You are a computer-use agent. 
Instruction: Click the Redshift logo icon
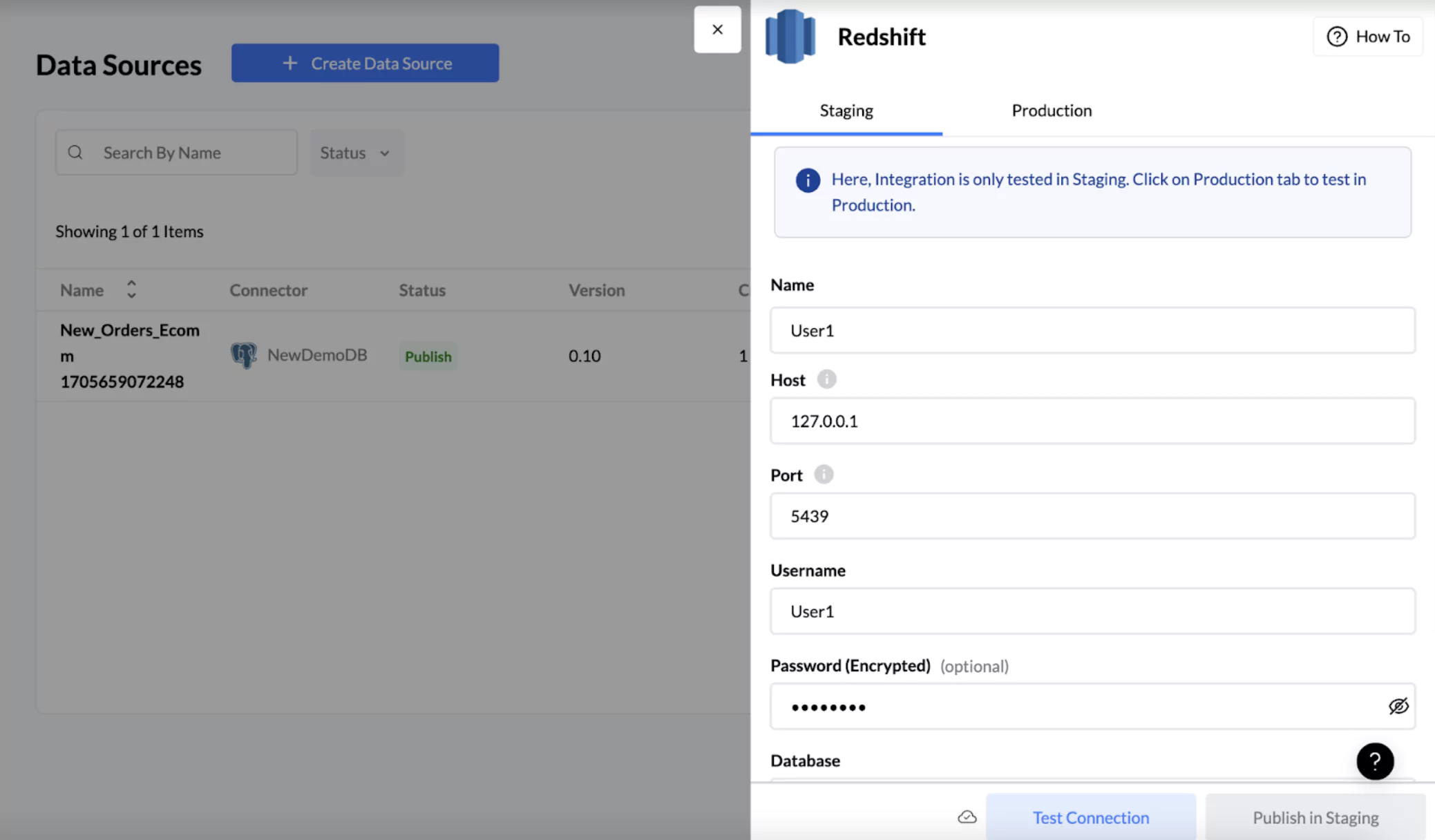tap(790, 36)
